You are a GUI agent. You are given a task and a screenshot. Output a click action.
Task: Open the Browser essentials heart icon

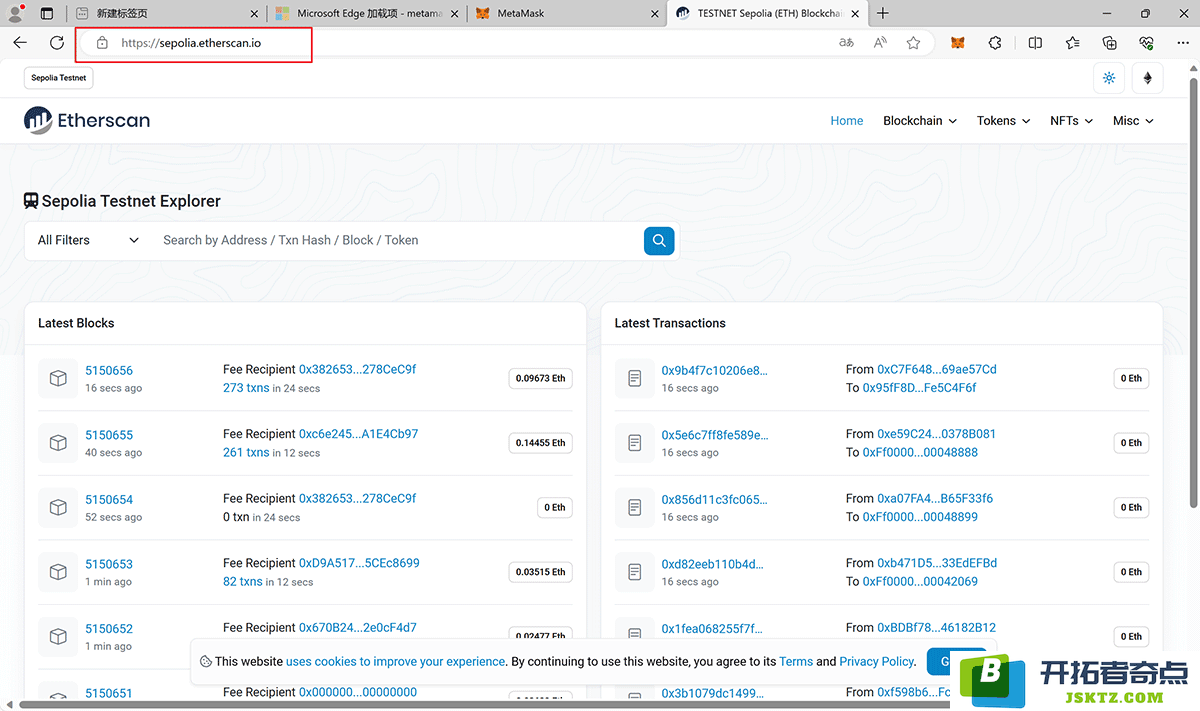click(x=1147, y=43)
